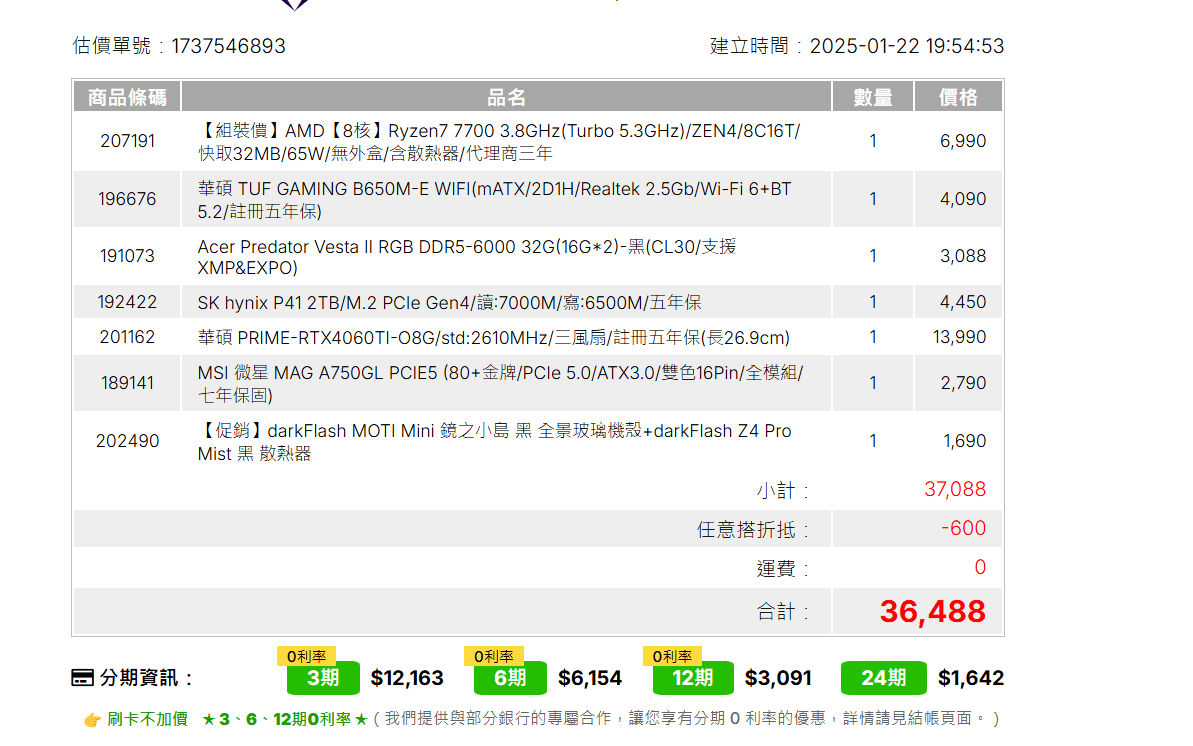The width and height of the screenshot is (1193, 746).
Task: Click the 0利率 tag above 12期
Action: [672, 656]
